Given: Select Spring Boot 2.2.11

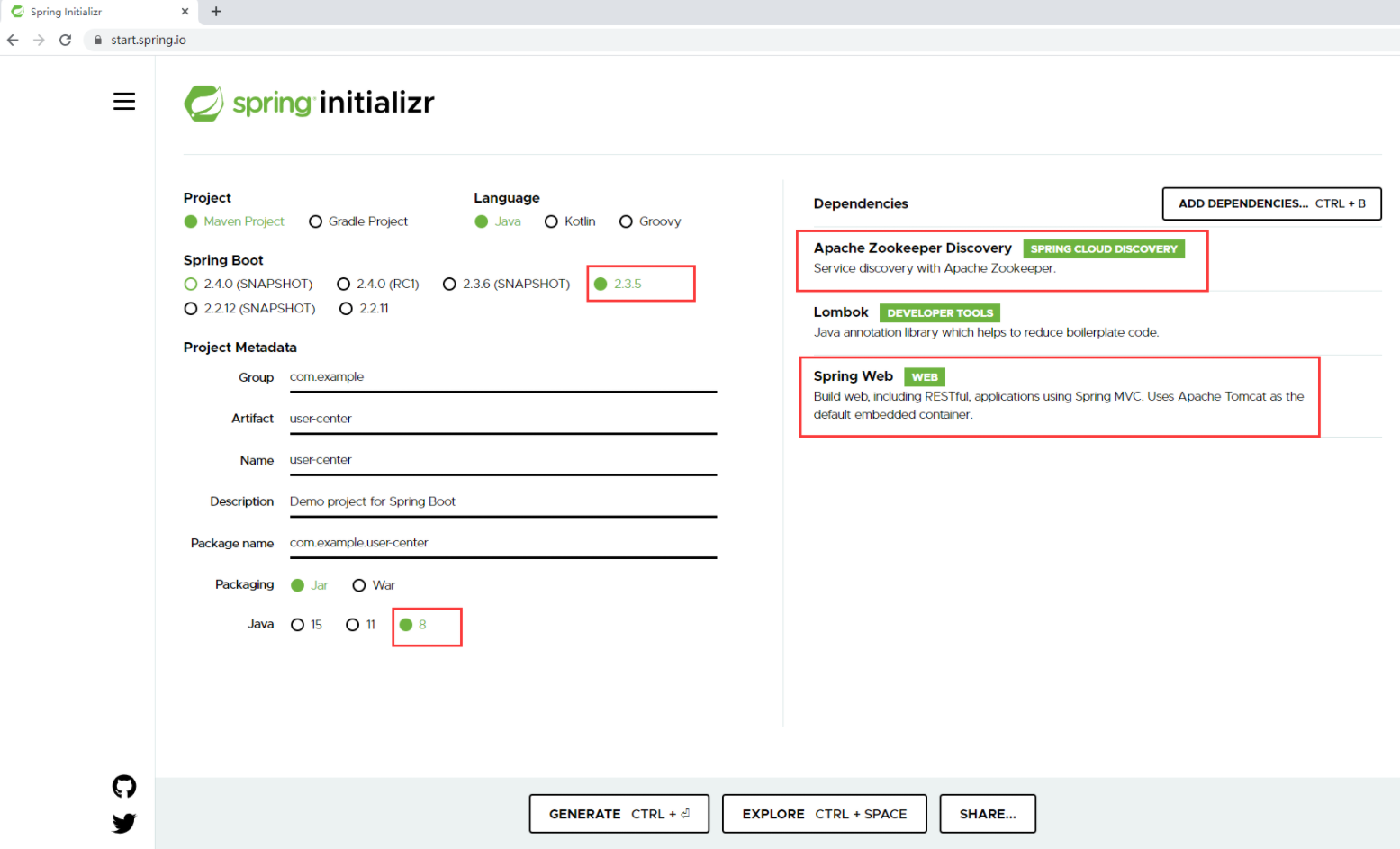Looking at the screenshot, I should point(364,308).
